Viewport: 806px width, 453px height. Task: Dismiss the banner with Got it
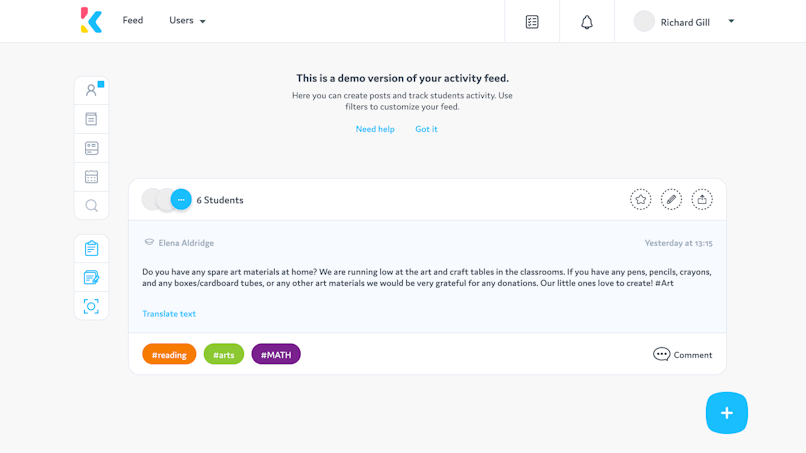click(x=426, y=129)
